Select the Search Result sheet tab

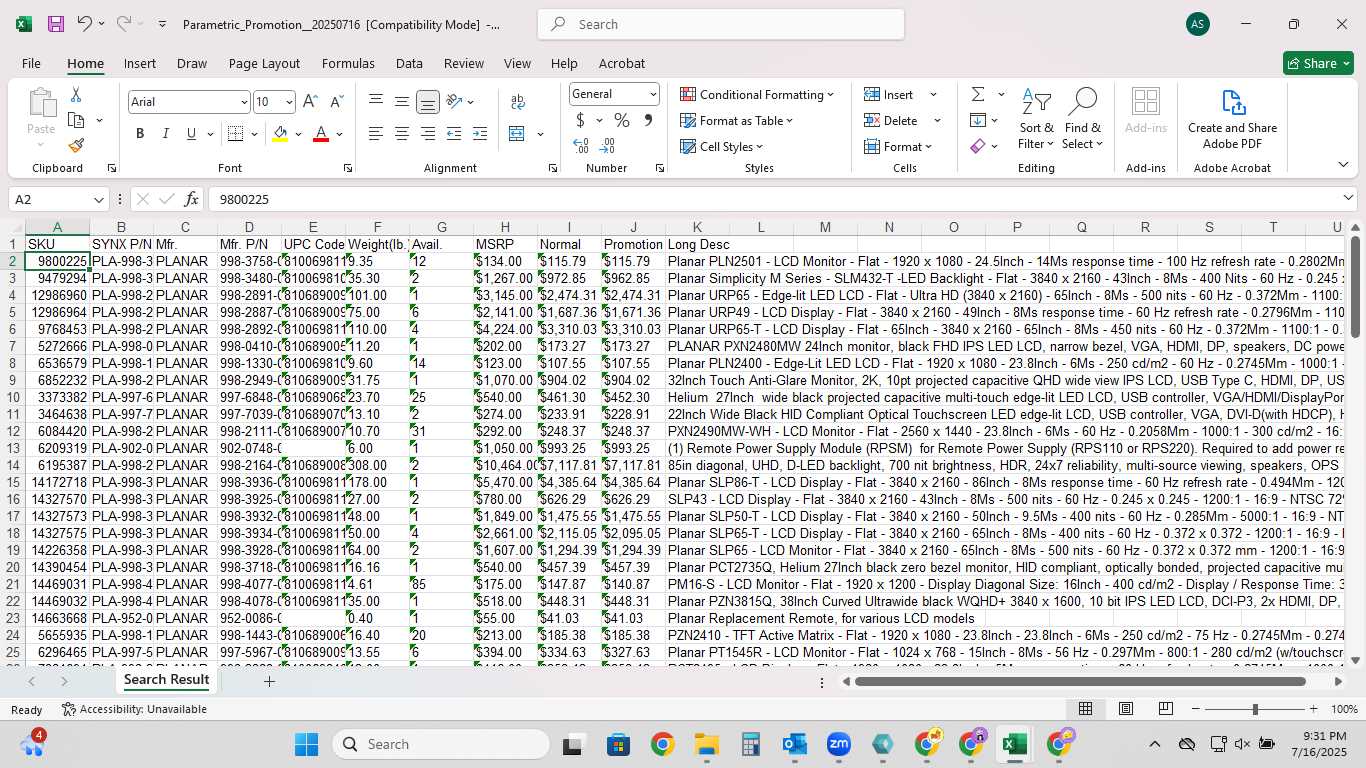tap(166, 680)
